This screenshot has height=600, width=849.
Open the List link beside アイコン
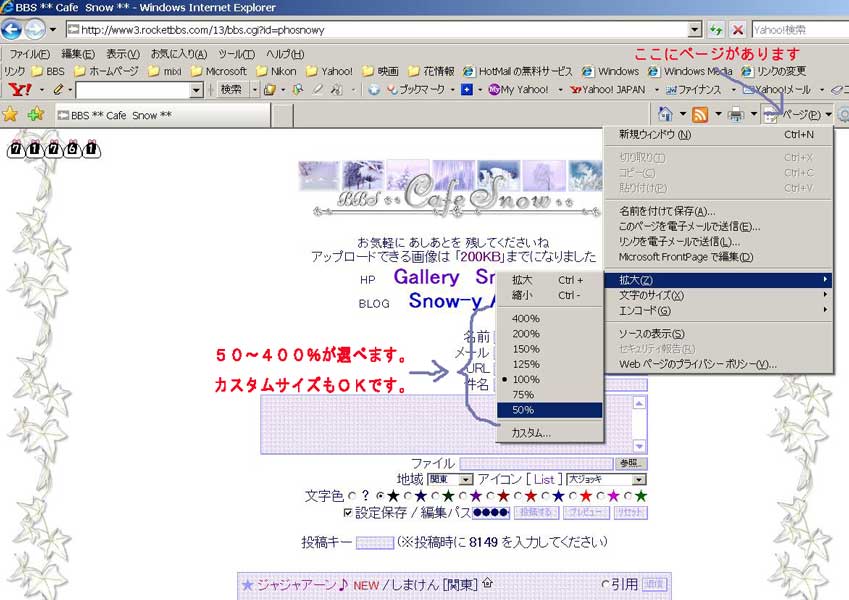click(544, 480)
